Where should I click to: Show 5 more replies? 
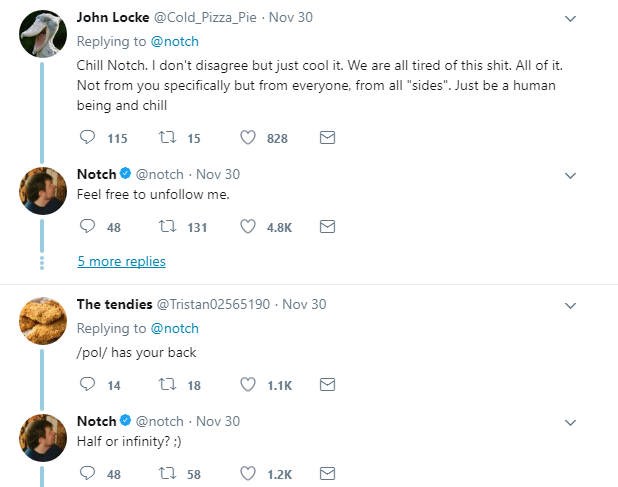[121, 261]
